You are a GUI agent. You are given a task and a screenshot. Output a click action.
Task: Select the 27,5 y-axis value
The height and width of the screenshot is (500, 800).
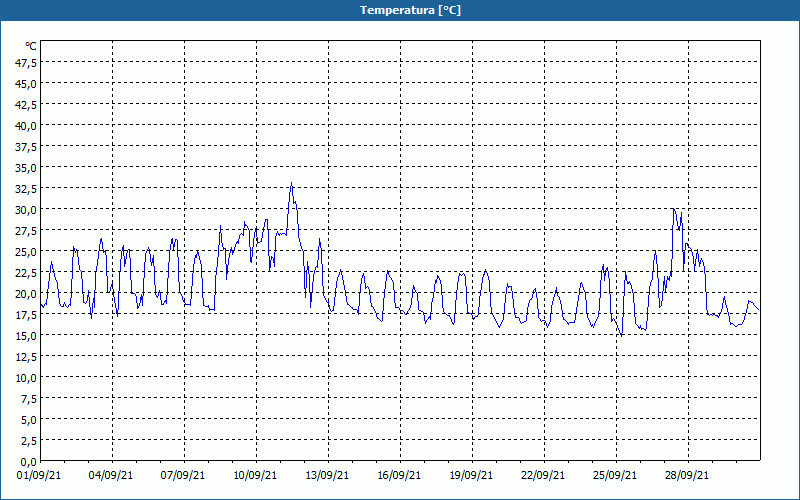pos(27,231)
